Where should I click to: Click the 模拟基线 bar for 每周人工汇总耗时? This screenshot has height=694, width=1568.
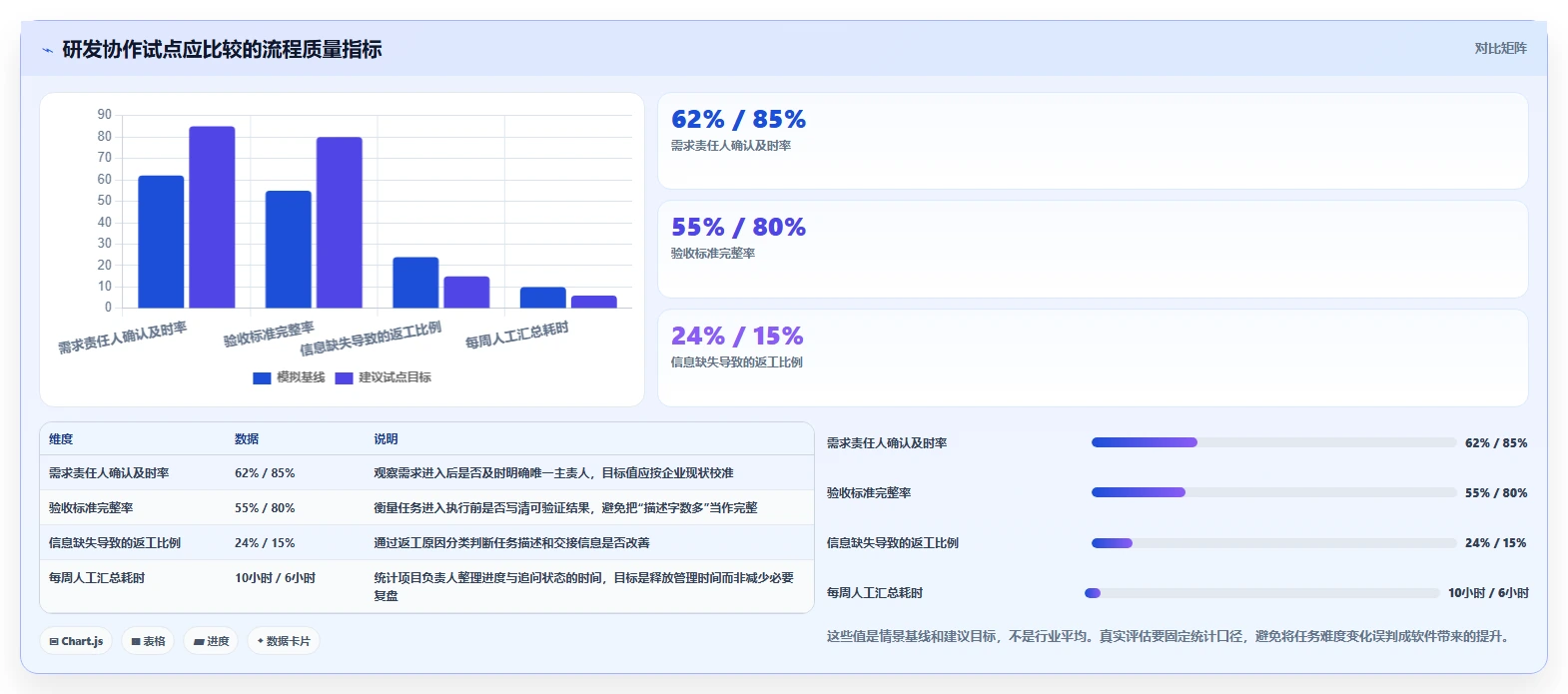click(x=542, y=298)
